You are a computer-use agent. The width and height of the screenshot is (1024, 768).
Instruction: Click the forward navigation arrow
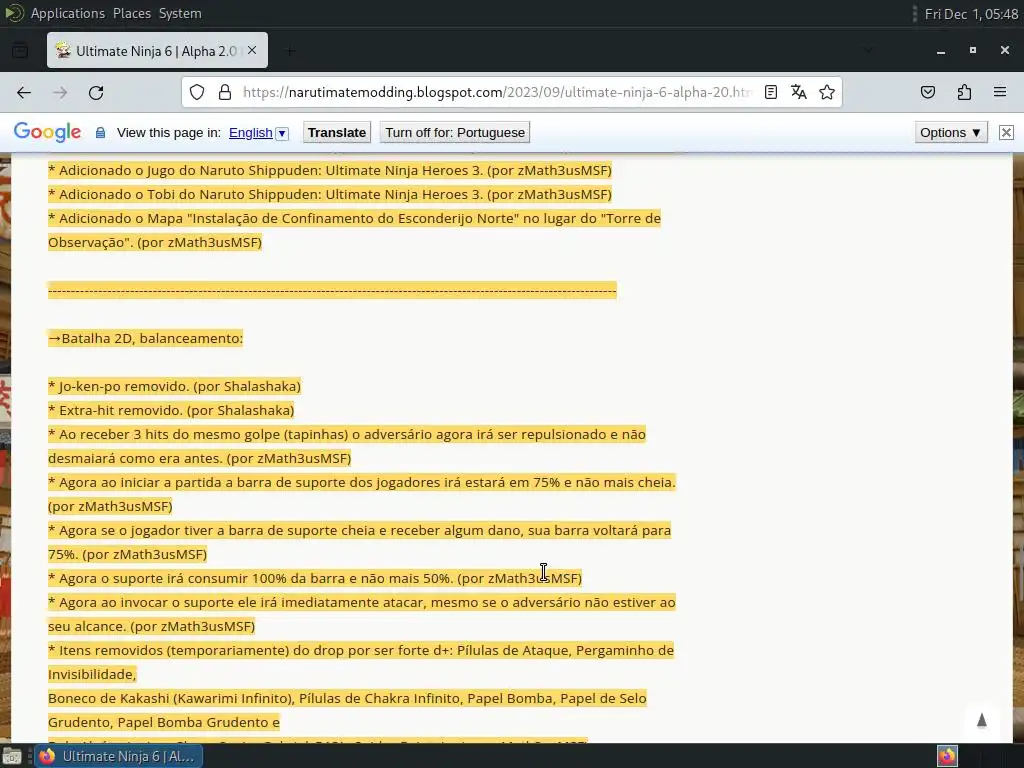(60, 93)
